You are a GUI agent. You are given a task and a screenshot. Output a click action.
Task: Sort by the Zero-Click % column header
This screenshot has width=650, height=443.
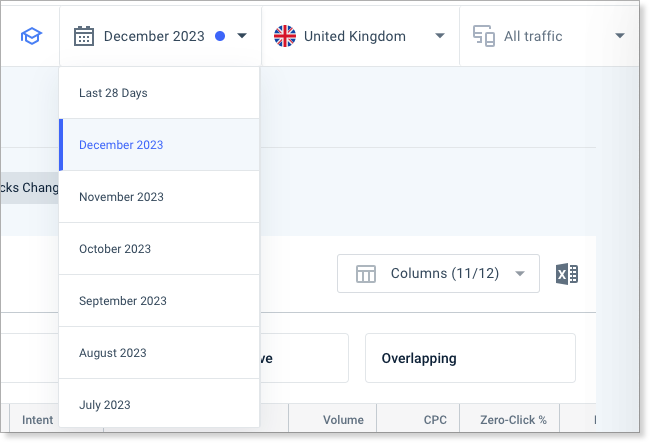pos(513,420)
